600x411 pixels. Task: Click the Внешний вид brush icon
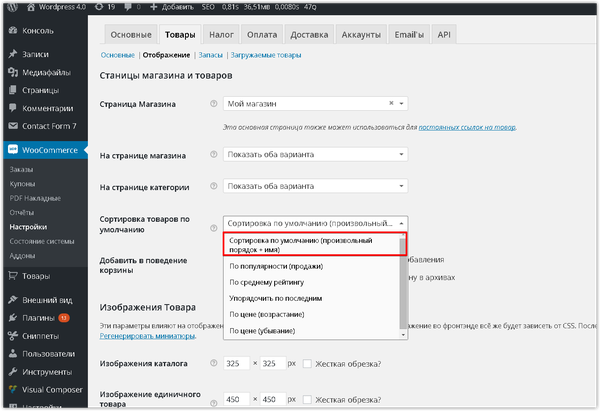(x=13, y=300)
